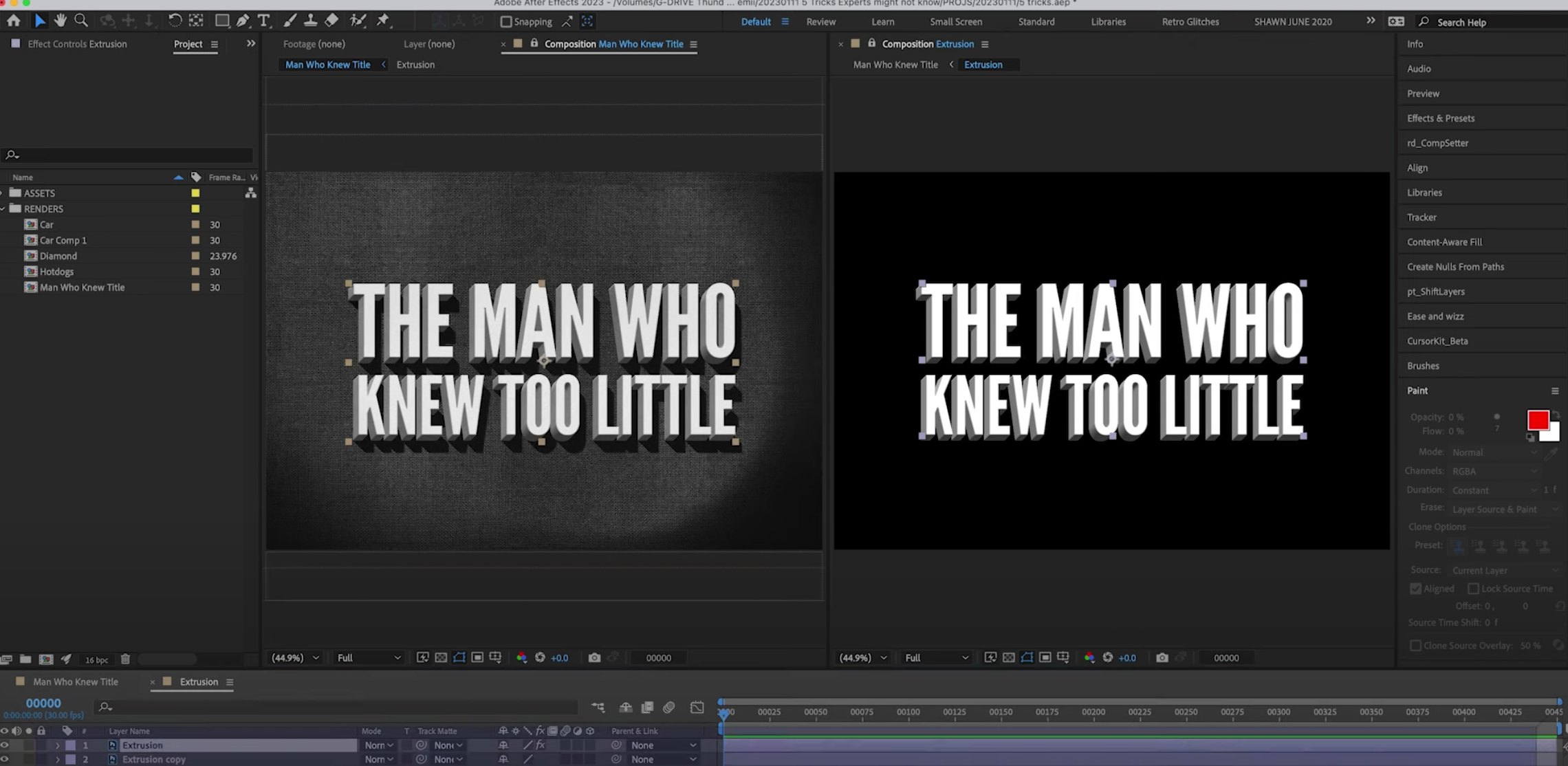1568x766 pixels.
Task: Hide the Extrusion layer with eye toggle
Action: tap(5, 745)
